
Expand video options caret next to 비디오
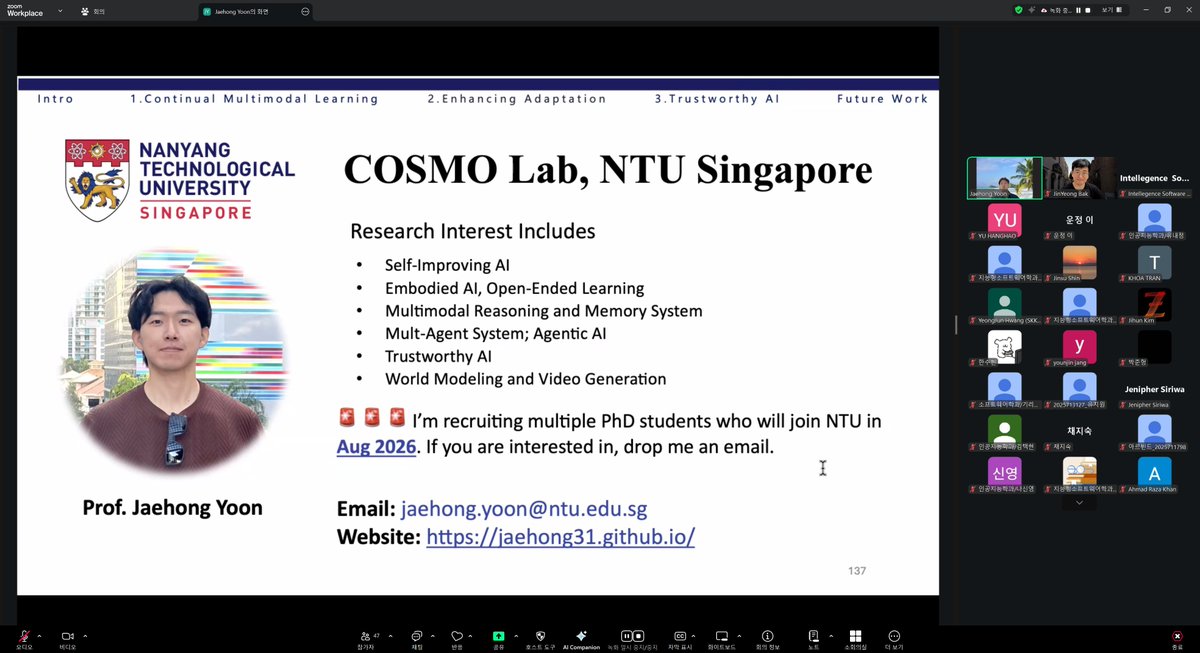[x=85, y=635]
